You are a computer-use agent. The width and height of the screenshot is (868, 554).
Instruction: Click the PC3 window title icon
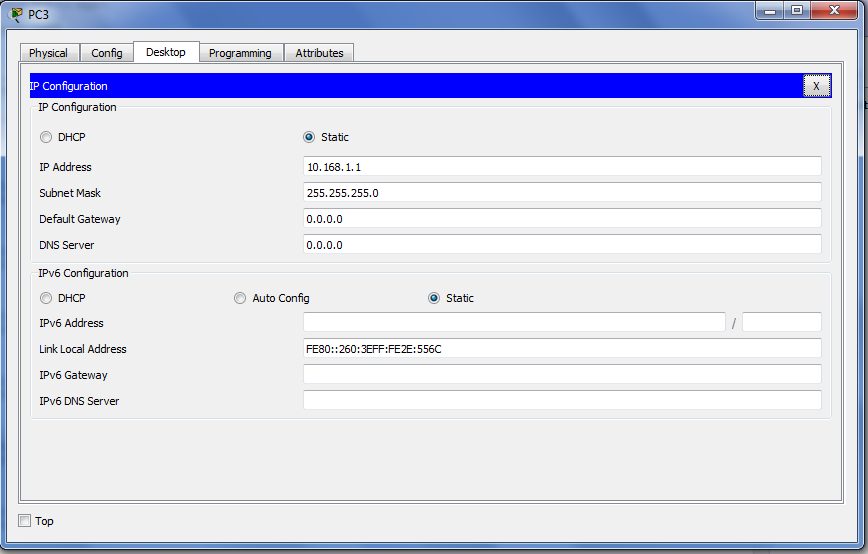click(x=16, y=14)
